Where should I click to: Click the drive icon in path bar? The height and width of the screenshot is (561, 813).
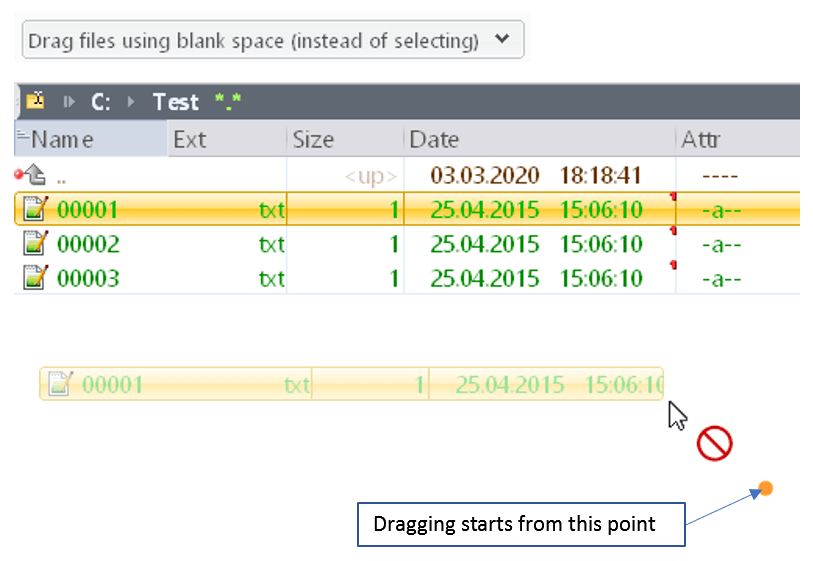tap(36, 101)
